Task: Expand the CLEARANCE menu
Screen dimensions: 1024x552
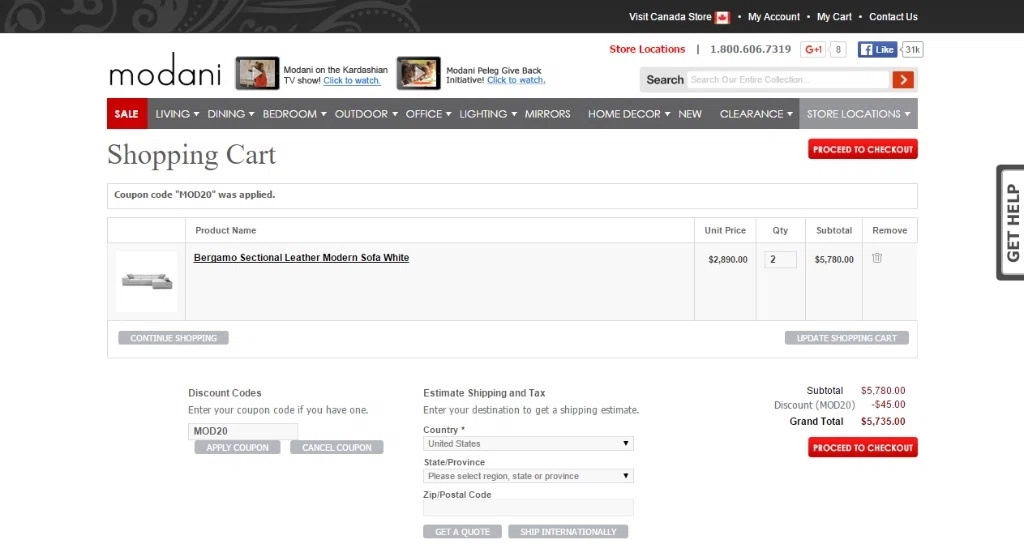Action: point(756,114)
